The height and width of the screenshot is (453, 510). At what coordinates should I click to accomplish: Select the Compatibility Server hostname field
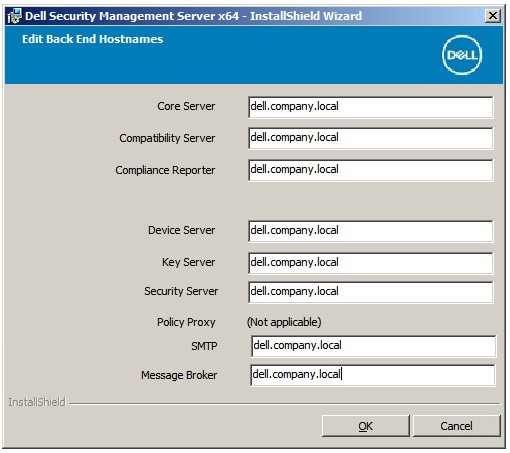370,138
